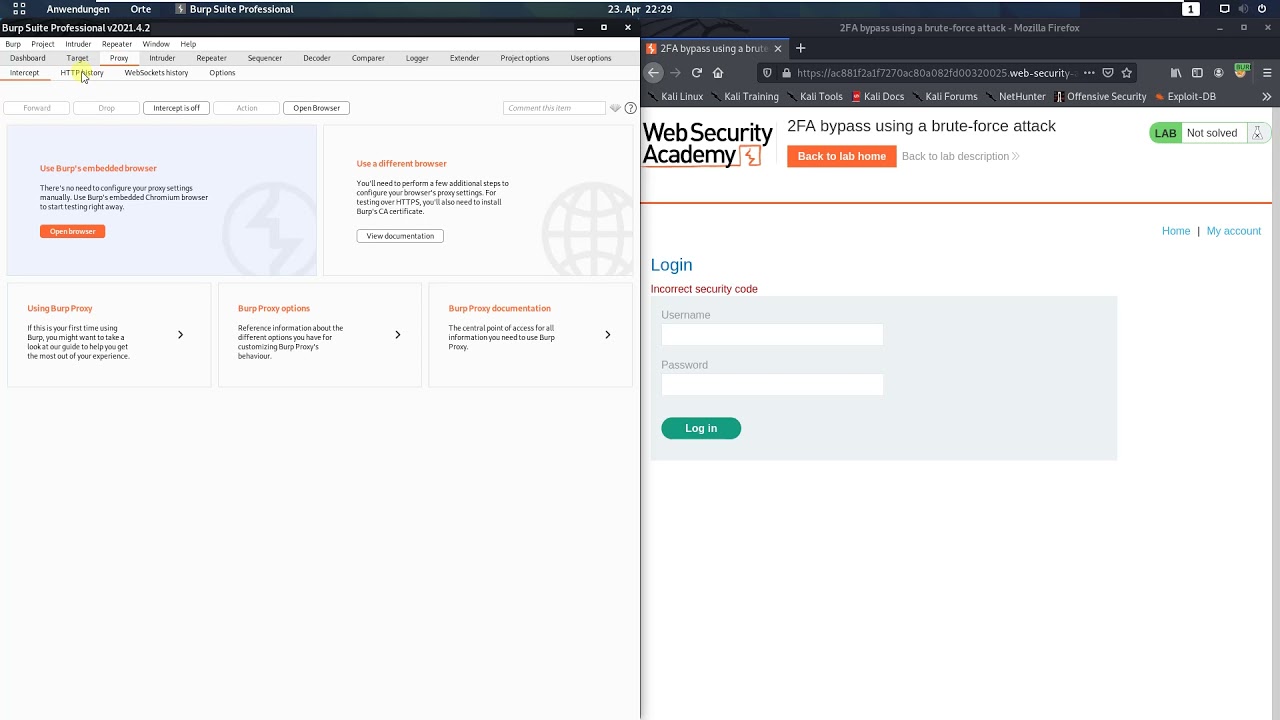Open new Firefox tab with plus
Image resolution: width=1280 pixels, height=720 pixels.
(x=800, y=48)
